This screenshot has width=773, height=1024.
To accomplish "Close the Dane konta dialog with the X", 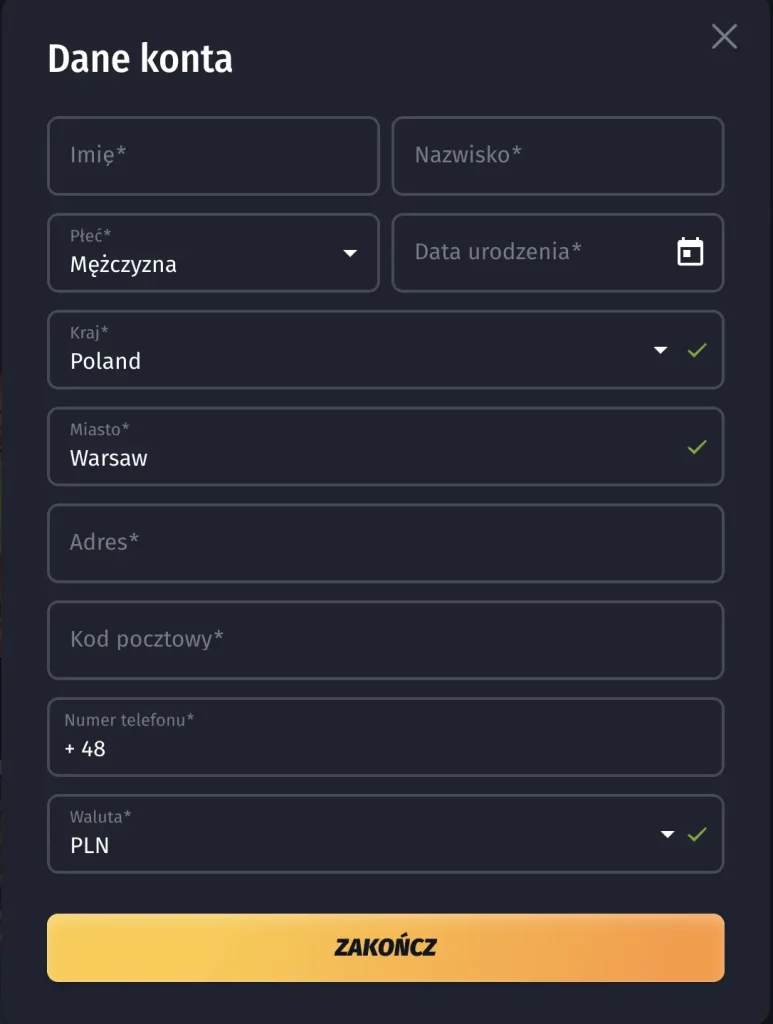I will pyautogui.click(x=723, y=36).
